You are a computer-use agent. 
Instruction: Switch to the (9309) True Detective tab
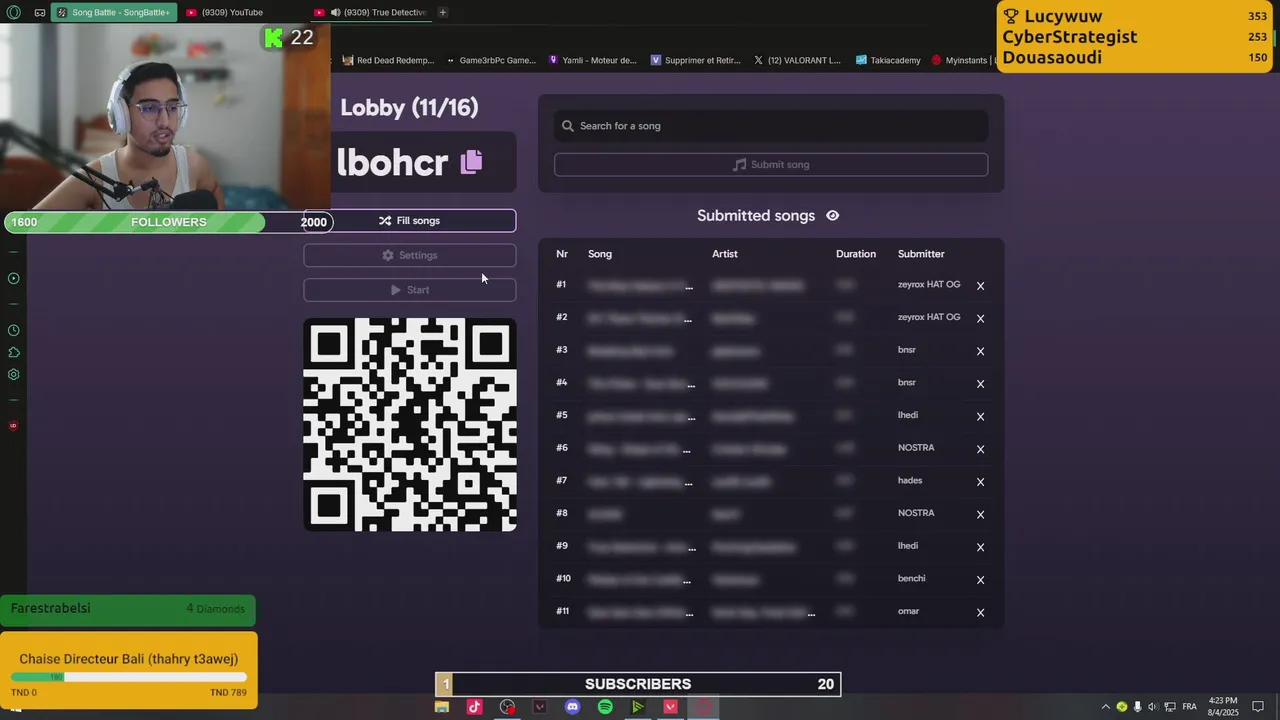coord(371,12)
